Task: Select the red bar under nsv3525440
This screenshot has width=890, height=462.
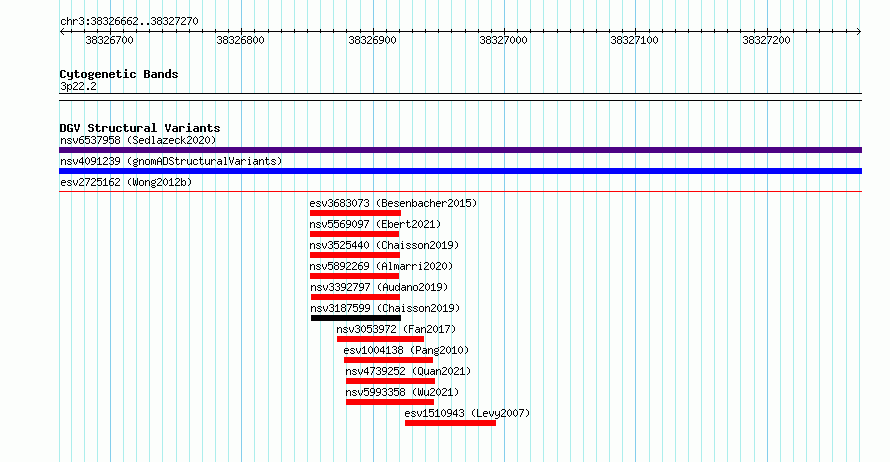Action: point(355,255)
